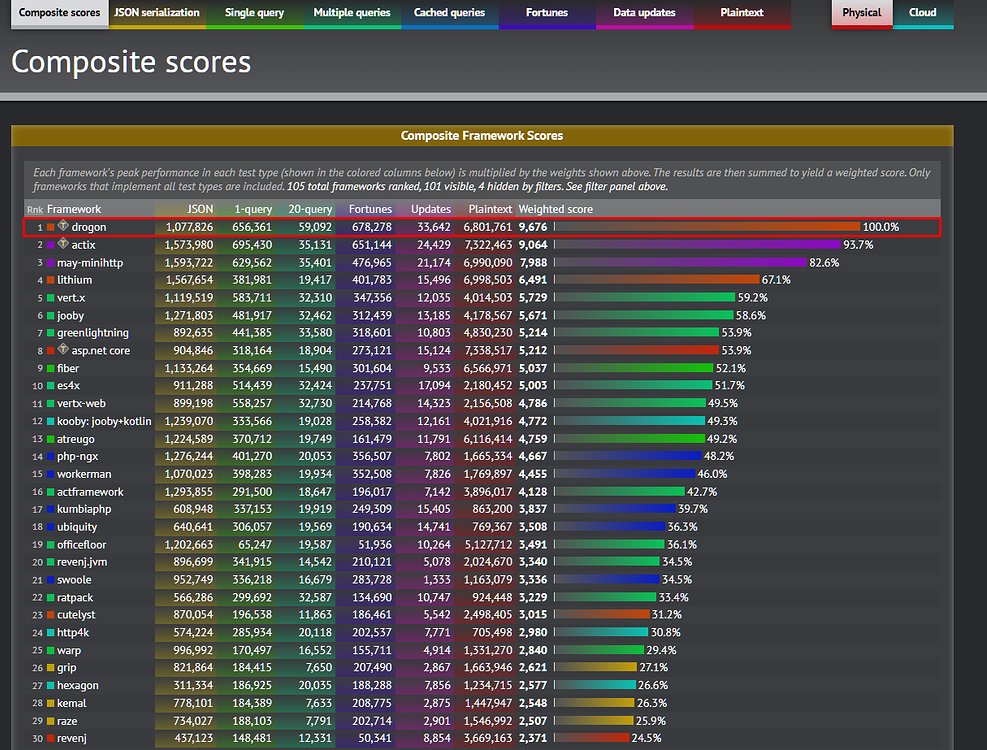Go to the Cached queries tab
Screen dimensions: 987x750
point(449,13)
